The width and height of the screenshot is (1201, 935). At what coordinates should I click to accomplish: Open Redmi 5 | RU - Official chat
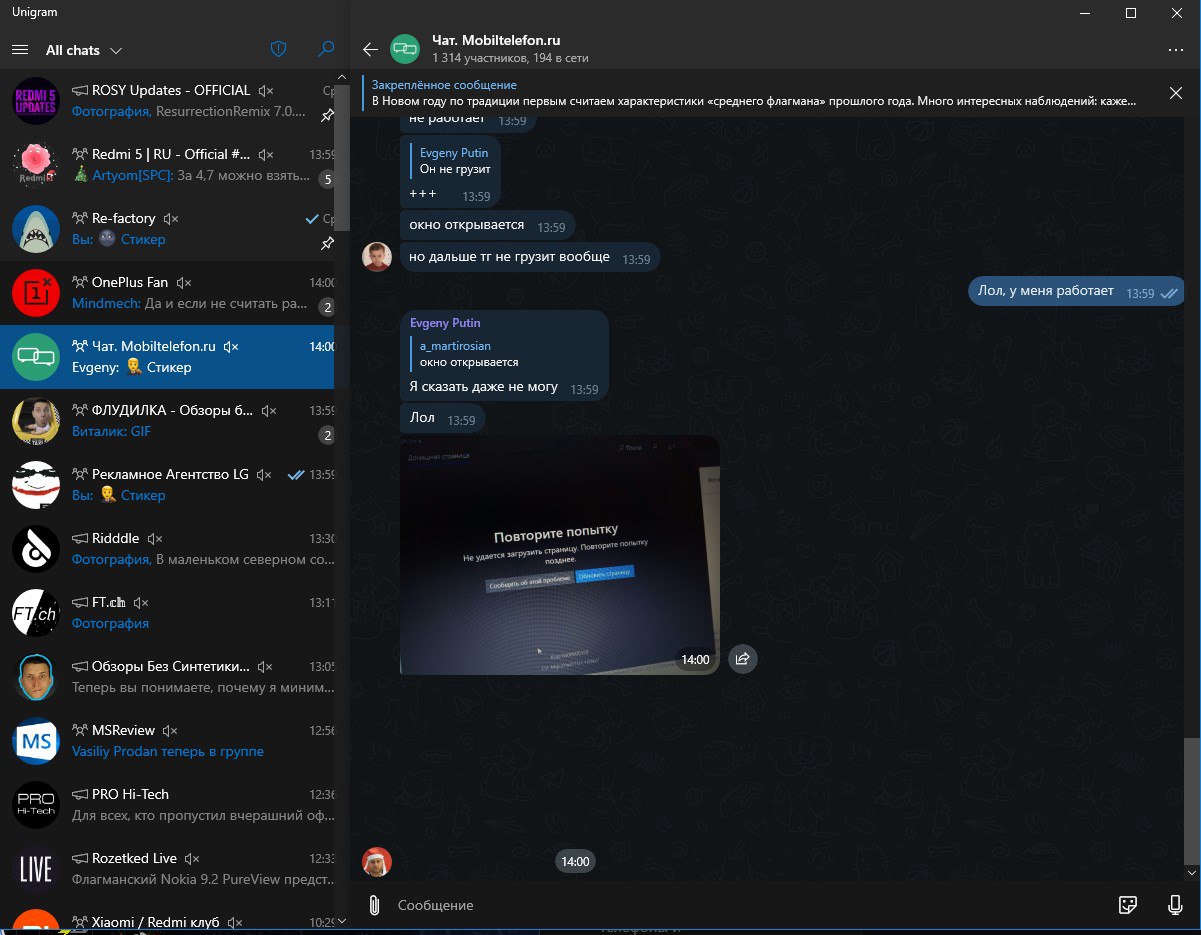[x=168, y=165]
